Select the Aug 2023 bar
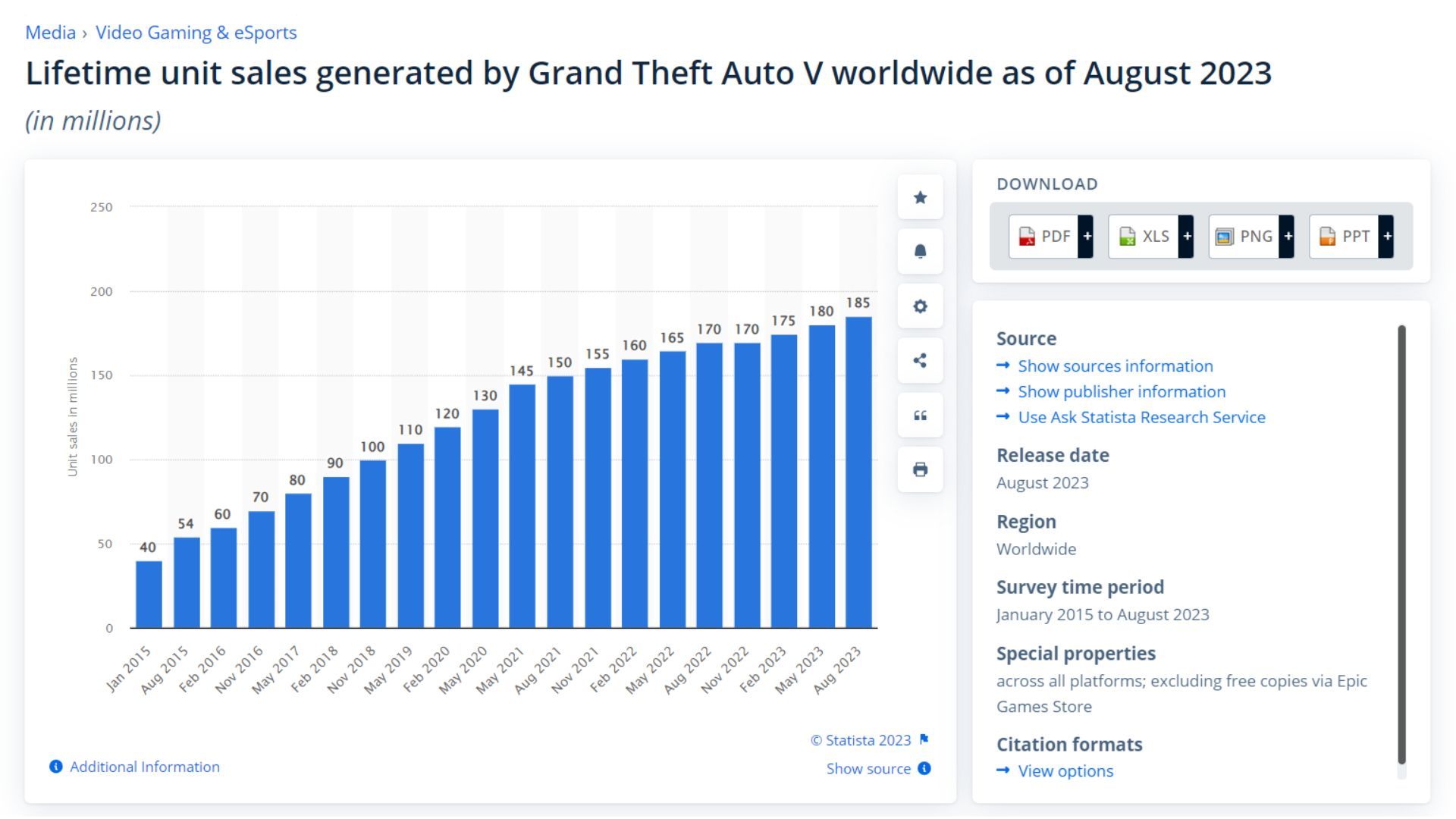Image resolution: width=1456 pixels, height=819 pixels. click(858, 472)
